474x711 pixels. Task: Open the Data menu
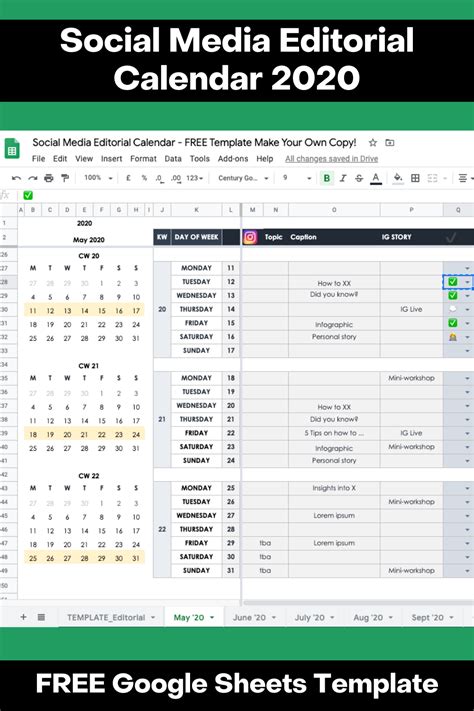173,159
